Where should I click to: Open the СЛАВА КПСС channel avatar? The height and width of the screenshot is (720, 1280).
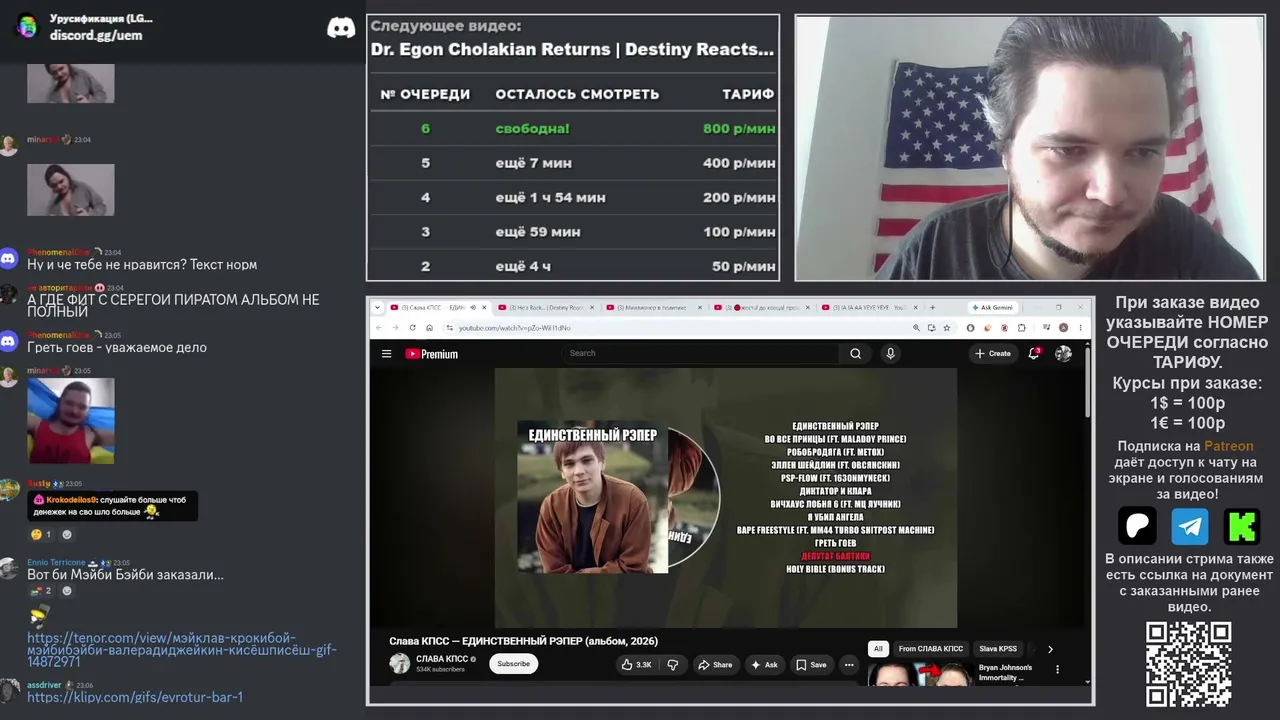coord(399,663)
